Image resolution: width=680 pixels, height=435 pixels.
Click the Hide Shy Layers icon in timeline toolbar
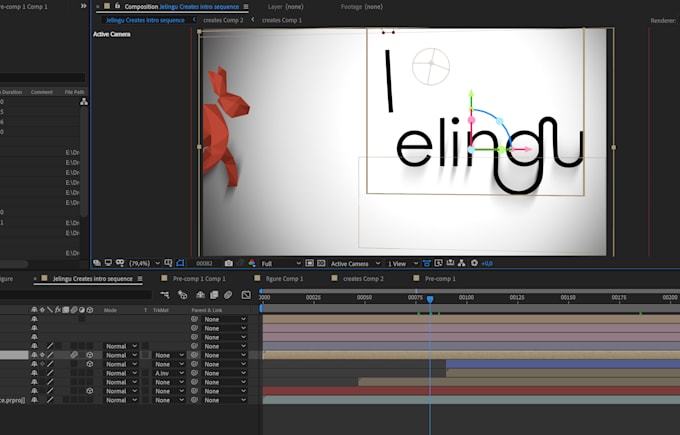tap(200, 295)
